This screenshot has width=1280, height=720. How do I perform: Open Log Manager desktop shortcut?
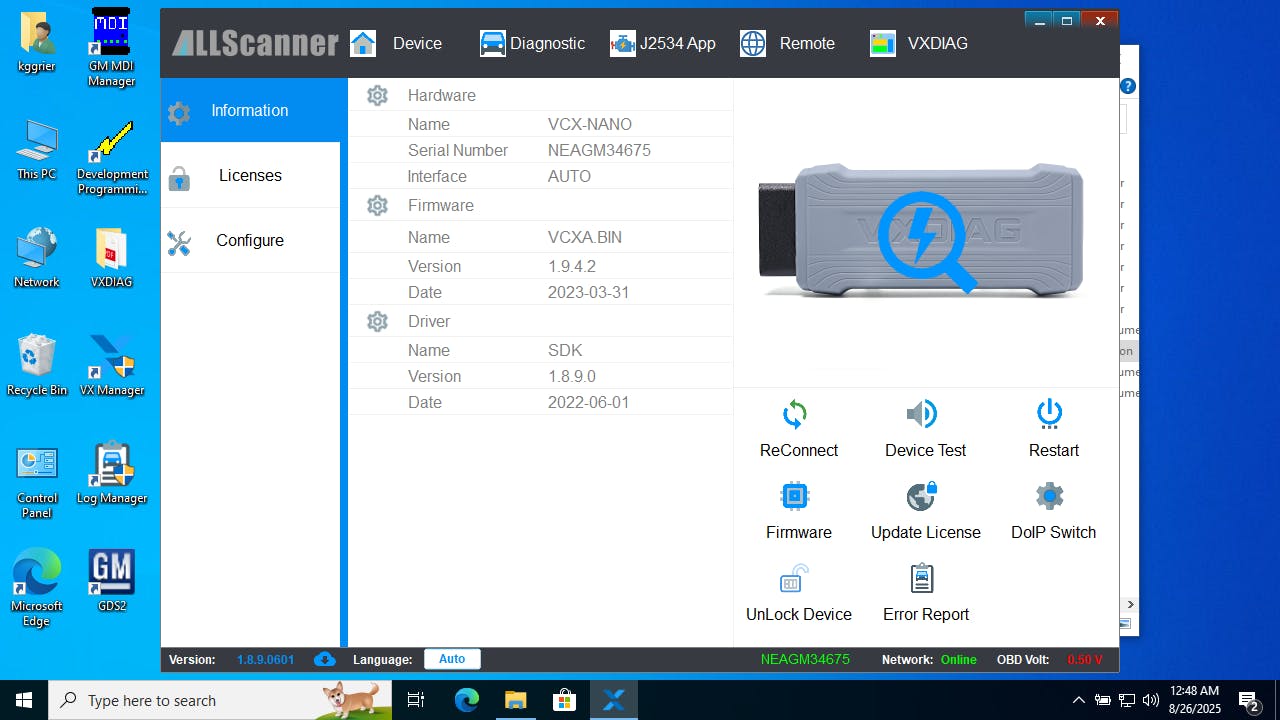click(x=111, y=473)
